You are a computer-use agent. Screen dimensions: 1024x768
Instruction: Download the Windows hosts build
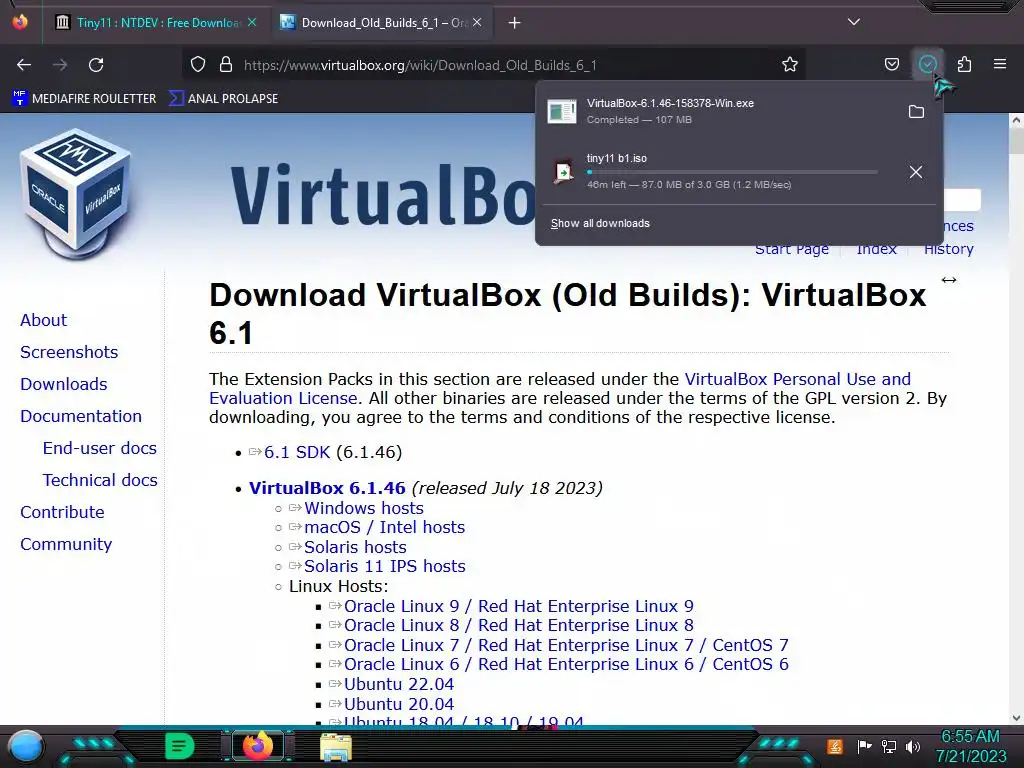[364, 508]
